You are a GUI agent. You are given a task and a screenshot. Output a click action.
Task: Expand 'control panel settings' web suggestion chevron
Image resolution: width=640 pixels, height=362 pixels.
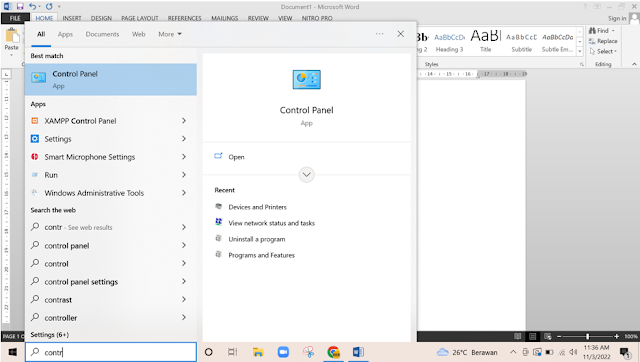click(x=184, y=282)
